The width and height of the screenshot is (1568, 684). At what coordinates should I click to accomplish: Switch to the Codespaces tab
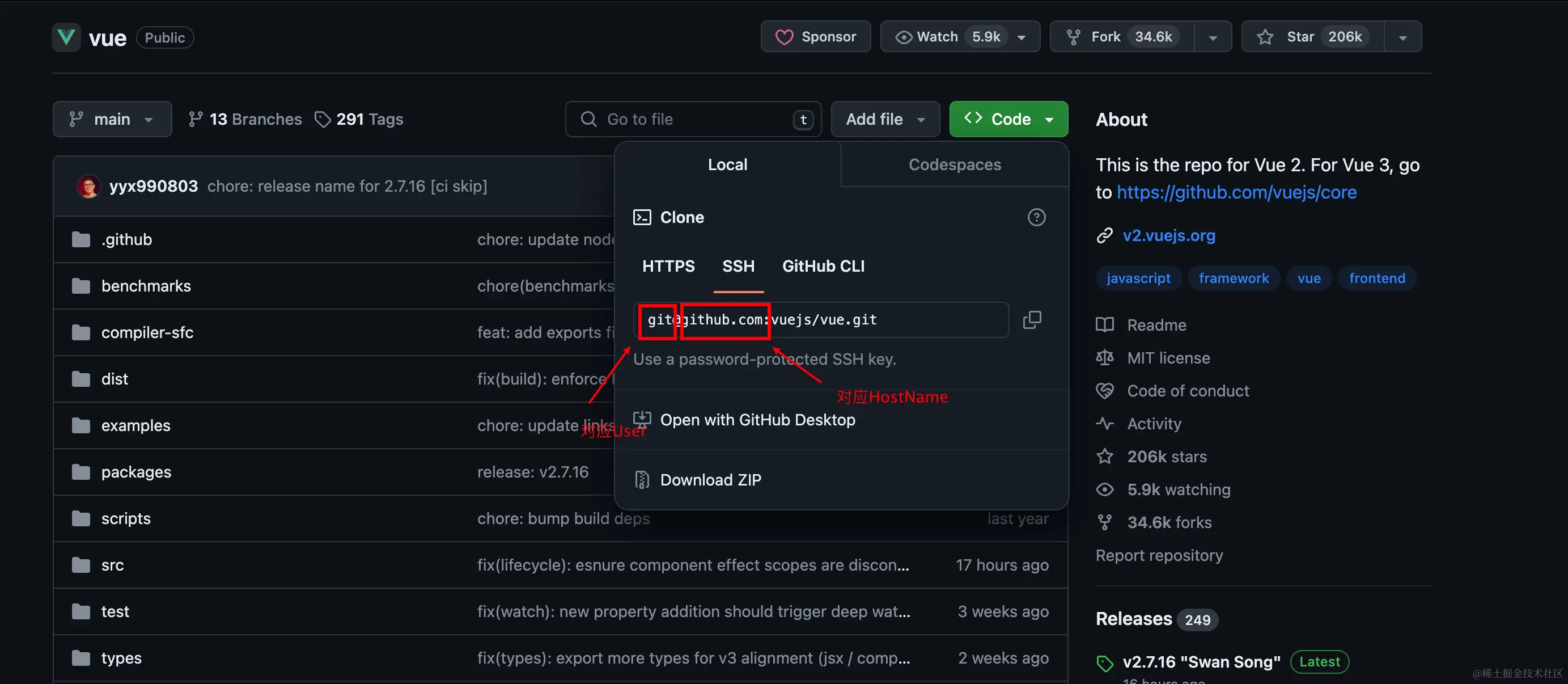coord(954,164)
